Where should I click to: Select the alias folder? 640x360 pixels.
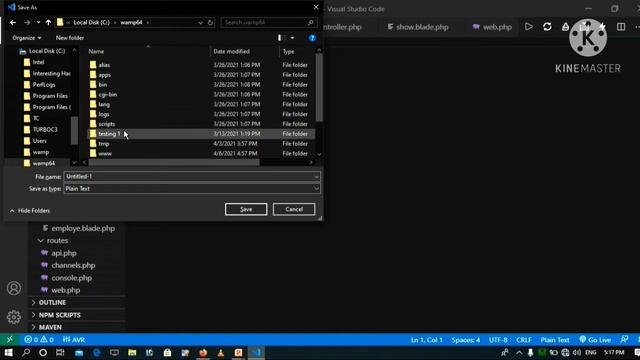tap(104, 65)
